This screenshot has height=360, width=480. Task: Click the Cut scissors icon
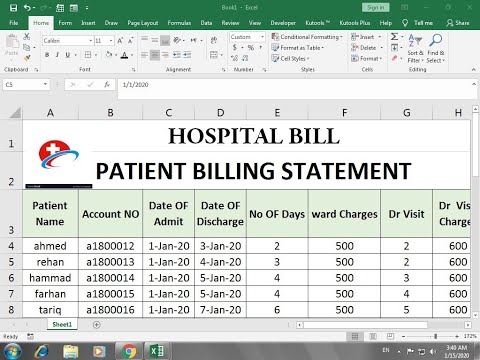(x=27, y=37)
